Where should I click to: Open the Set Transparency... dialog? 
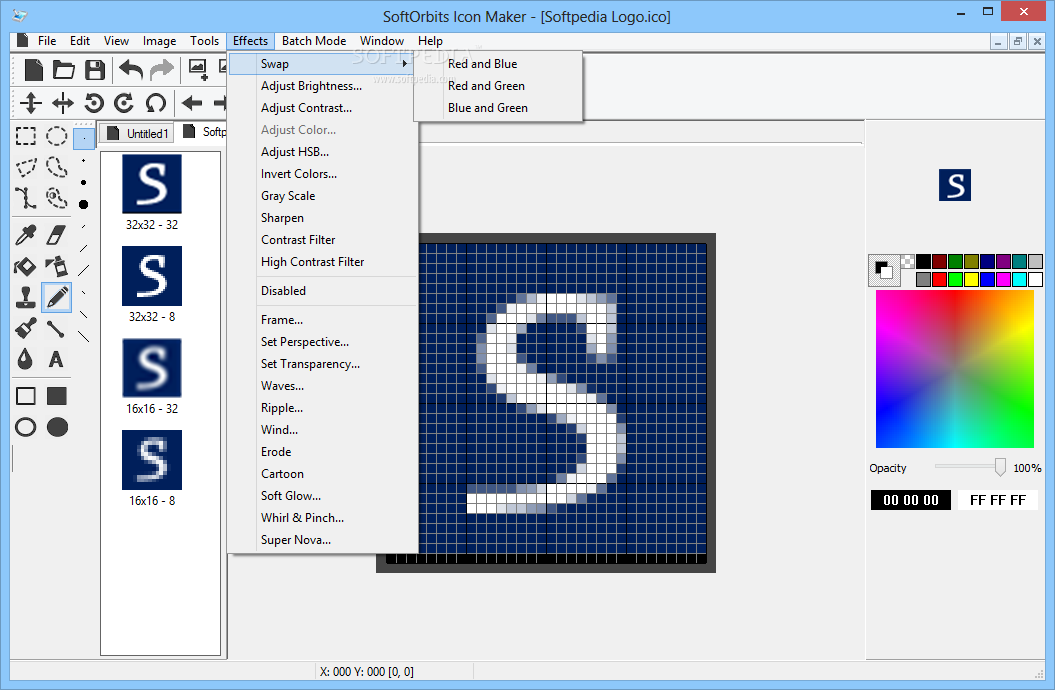point(322,365)
